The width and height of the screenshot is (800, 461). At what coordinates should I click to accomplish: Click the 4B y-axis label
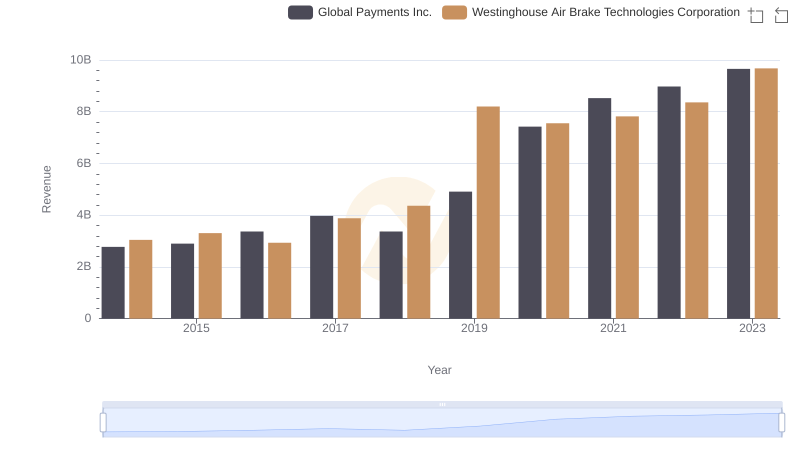(84, 215)
